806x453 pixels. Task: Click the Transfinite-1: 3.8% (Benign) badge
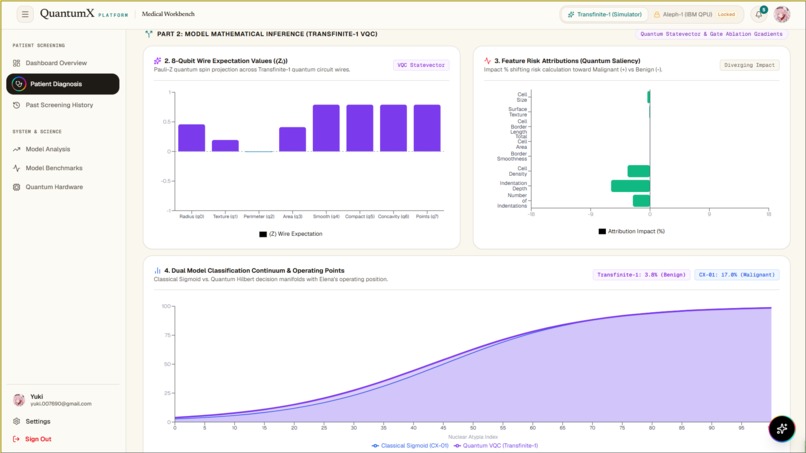[641, 275]
